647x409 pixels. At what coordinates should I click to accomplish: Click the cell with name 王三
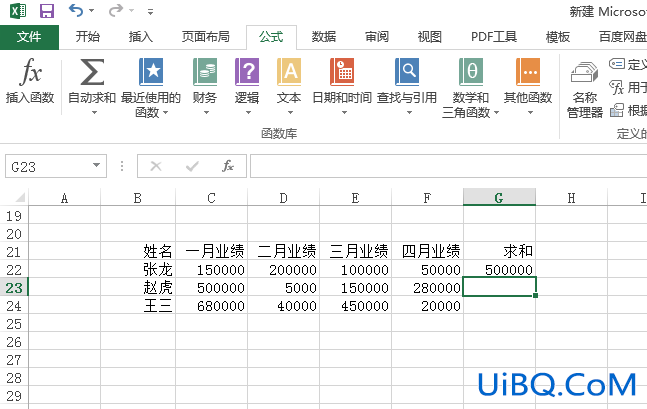(x=138, y=305)
